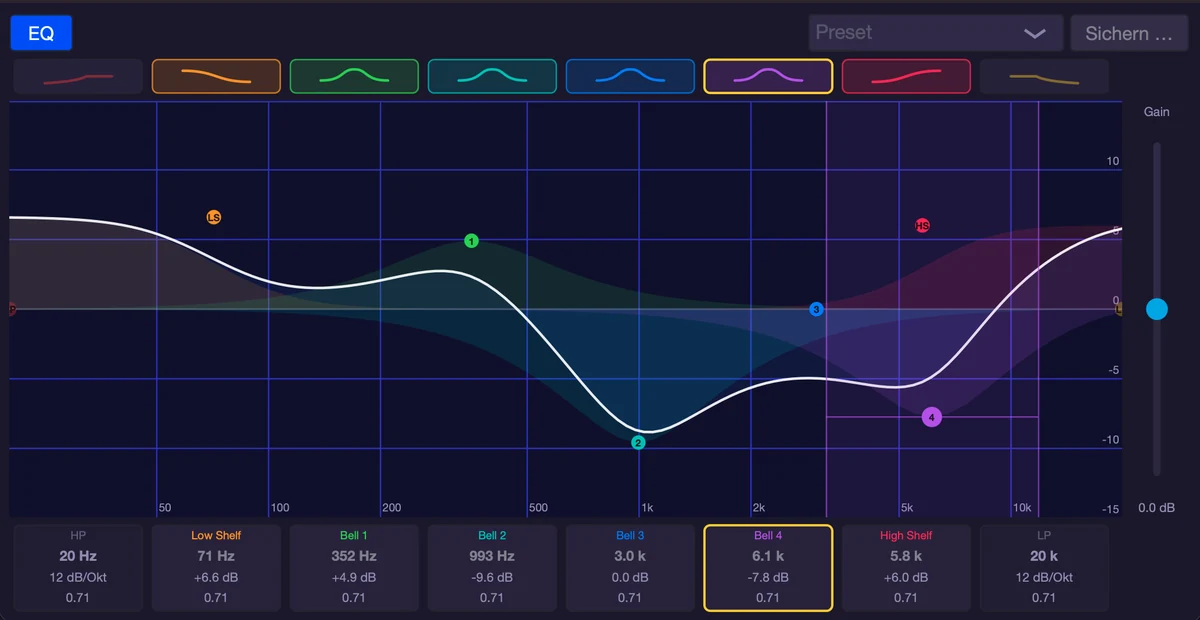Click the Sichern button
The width and height of the screenshot is (1200, 620).
tap(1129, 33)
